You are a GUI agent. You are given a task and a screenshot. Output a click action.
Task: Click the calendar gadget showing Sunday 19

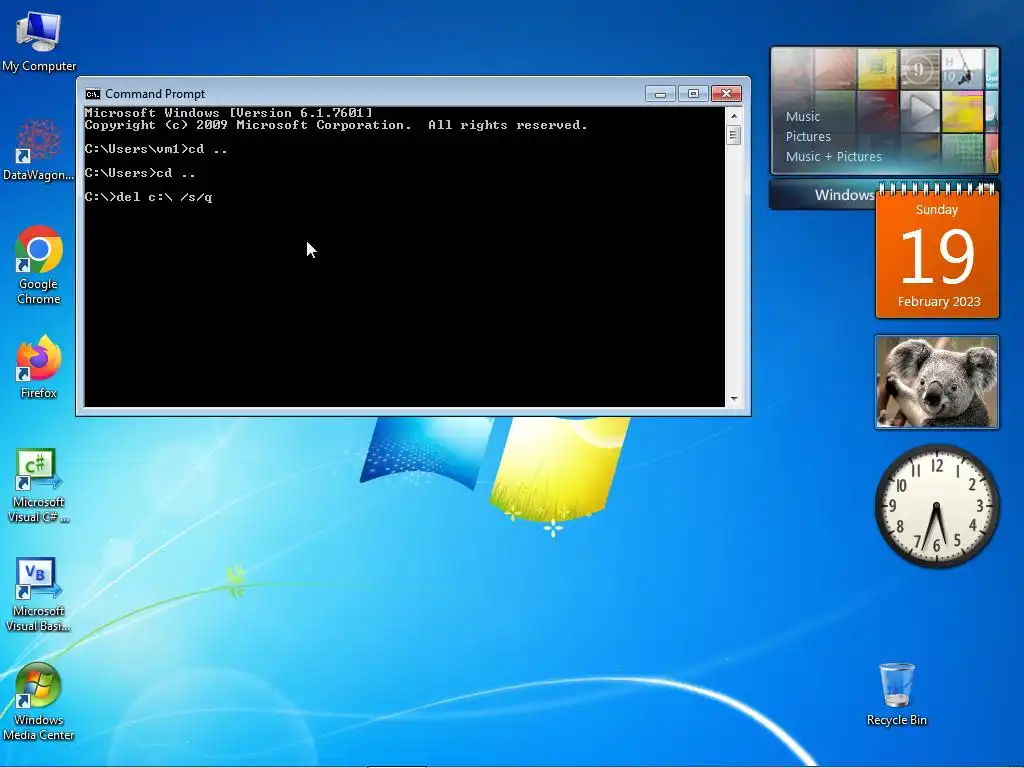937,251
